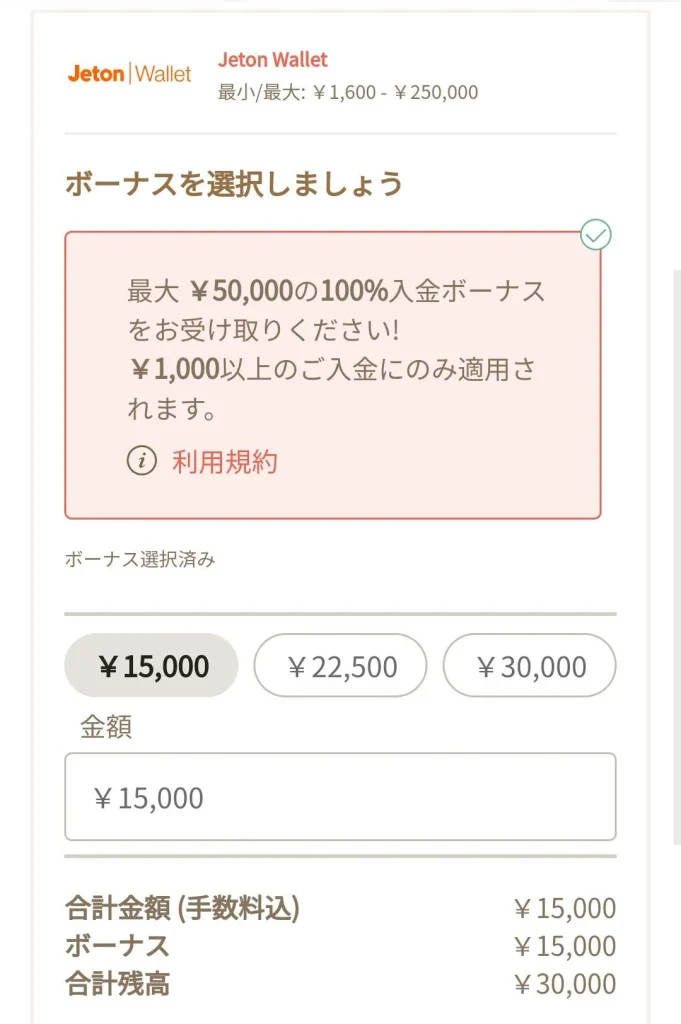Screen dimensions: 681x1024
Task: Open the 利用規約 terms link
Action: [225, 462]
